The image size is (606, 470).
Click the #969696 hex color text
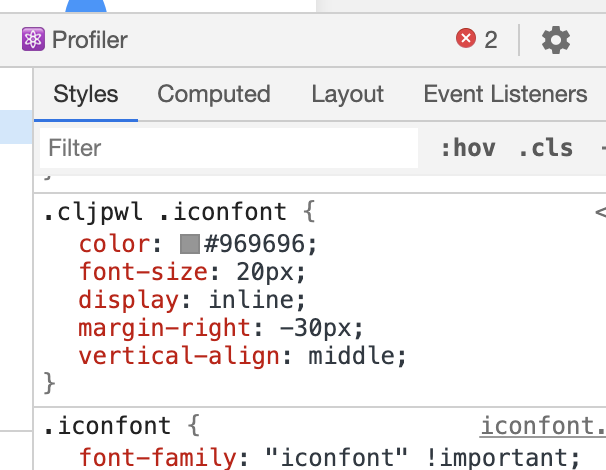259,244
